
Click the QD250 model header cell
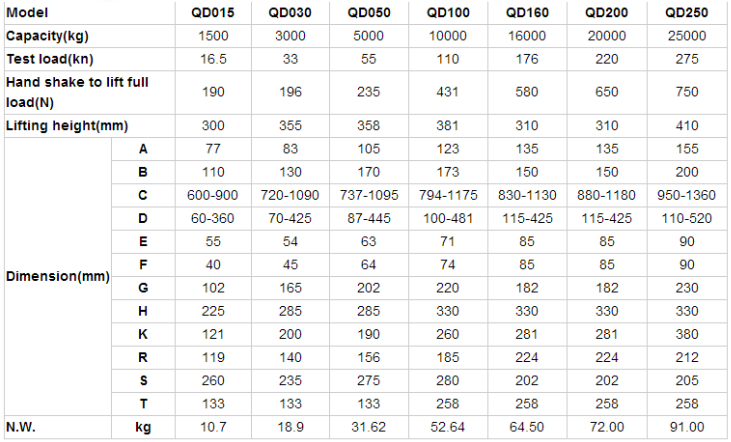point(686,13)
